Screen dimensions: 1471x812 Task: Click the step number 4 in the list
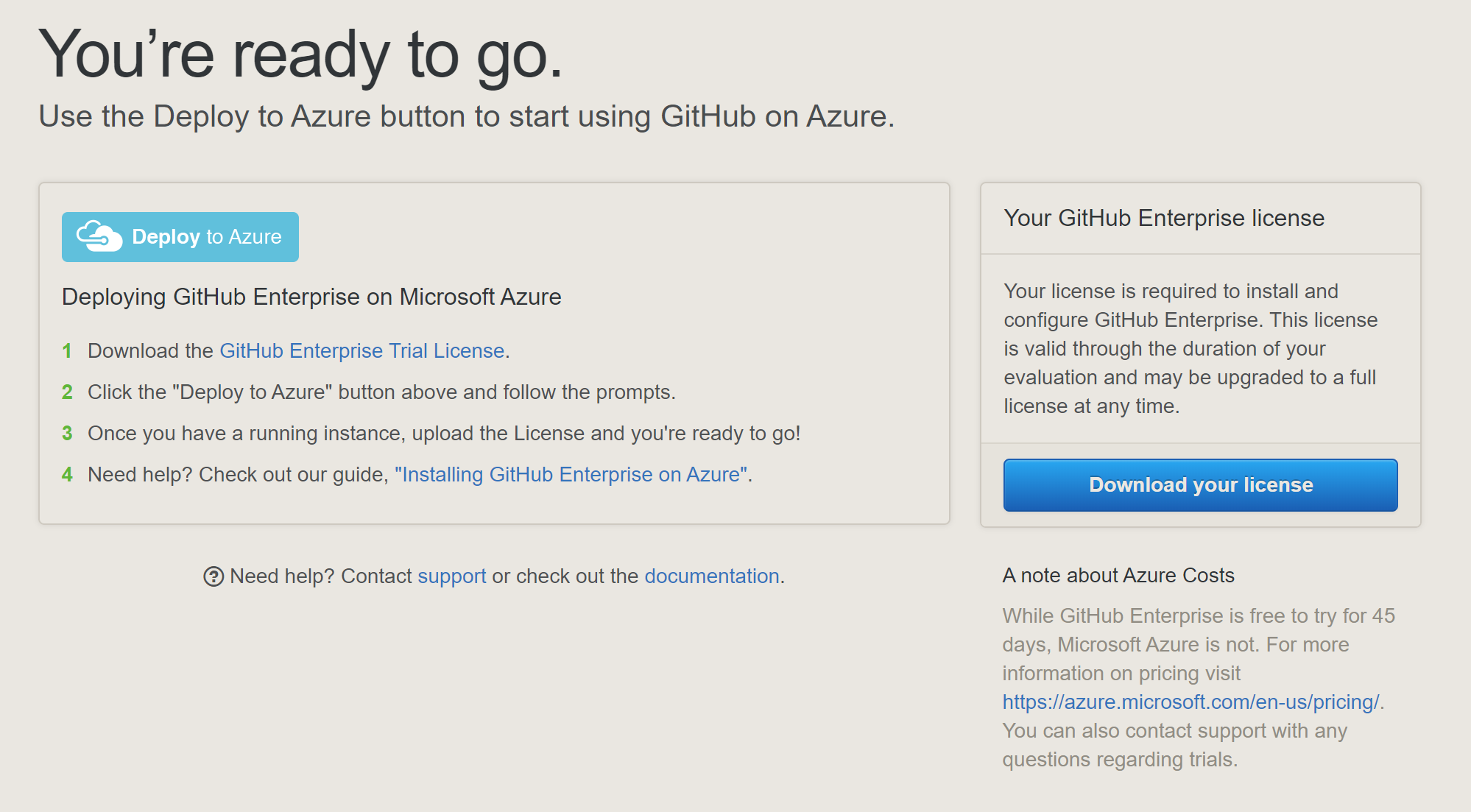tap(67, 475)
